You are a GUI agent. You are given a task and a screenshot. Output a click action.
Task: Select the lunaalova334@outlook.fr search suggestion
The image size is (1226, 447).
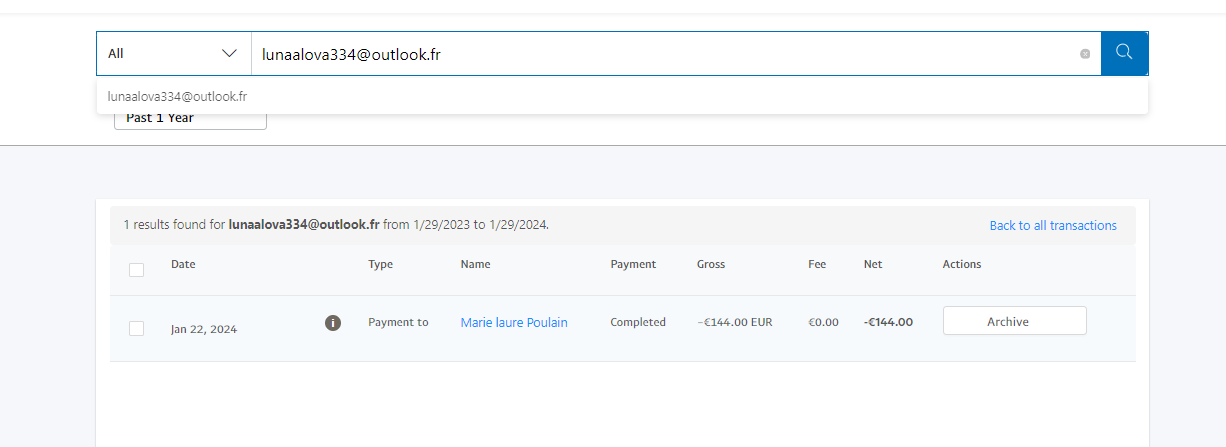(x=177, y=97)
